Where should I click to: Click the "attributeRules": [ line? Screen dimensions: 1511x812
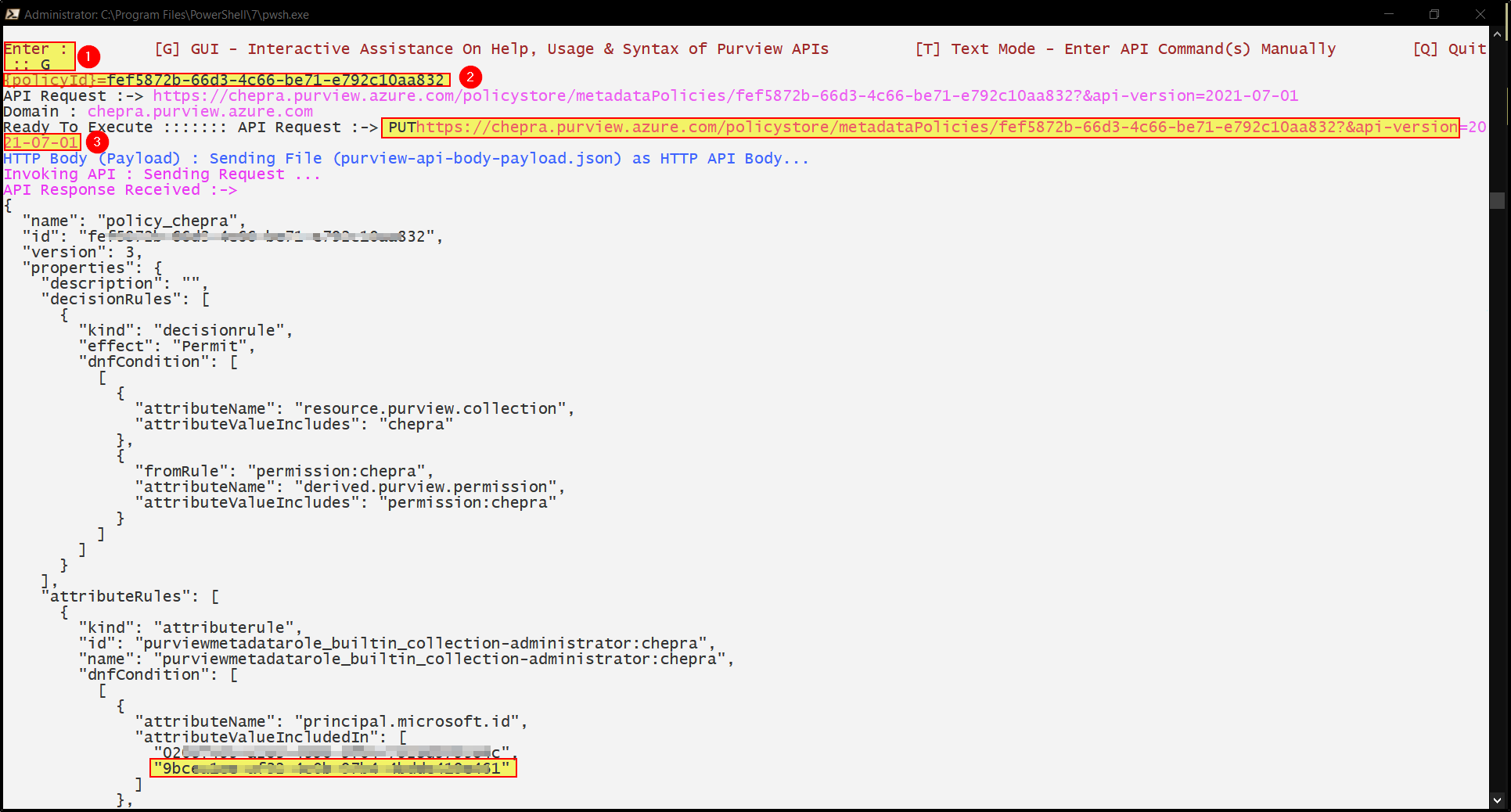(x=130, y=597)
